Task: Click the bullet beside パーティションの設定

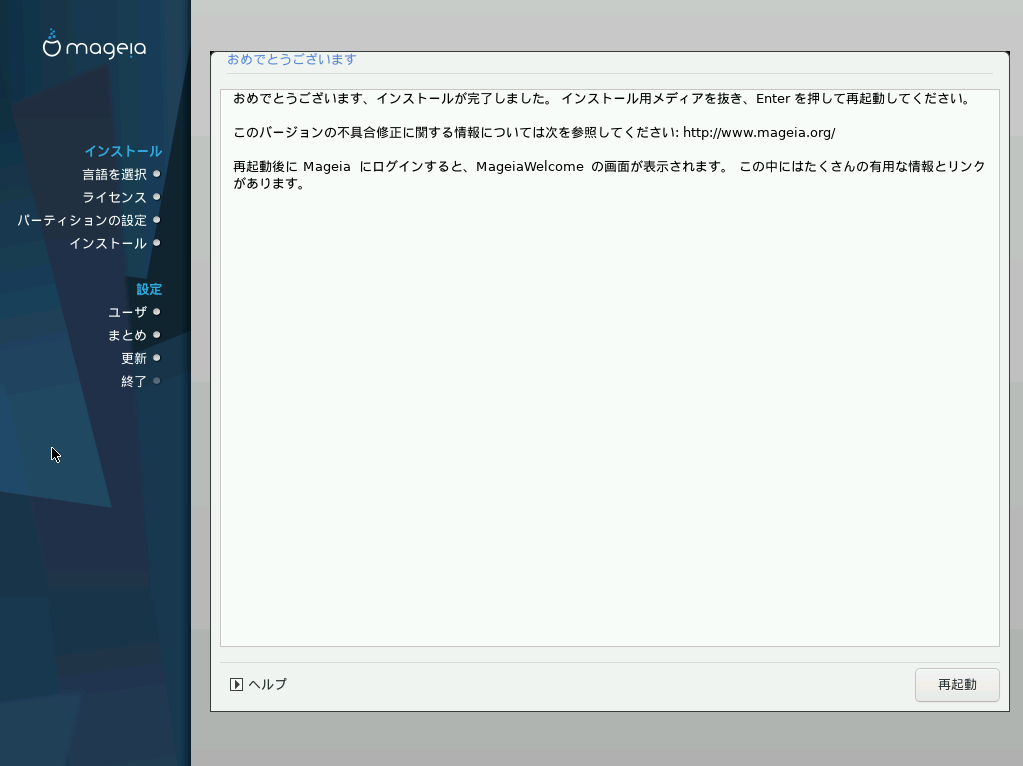Action: click(157, 220)
